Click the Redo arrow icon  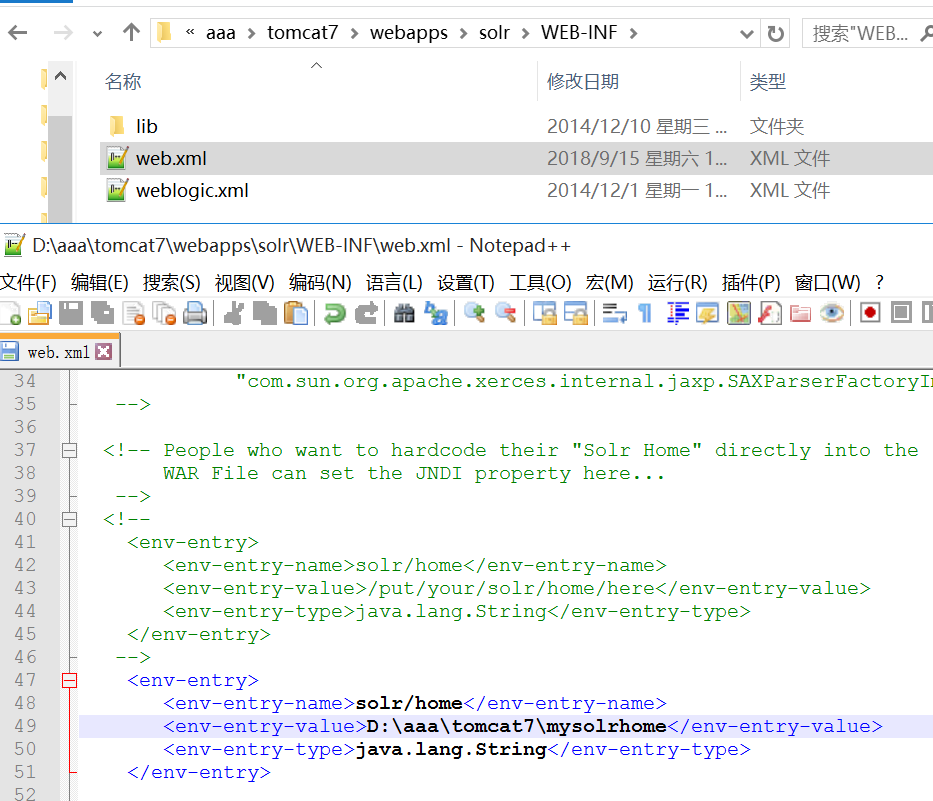(366, 313)
